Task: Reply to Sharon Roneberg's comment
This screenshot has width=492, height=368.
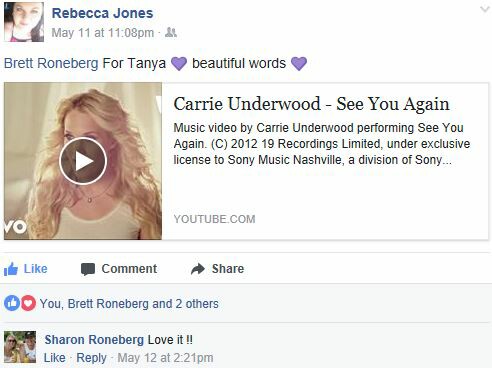Action: pos(91,358)
